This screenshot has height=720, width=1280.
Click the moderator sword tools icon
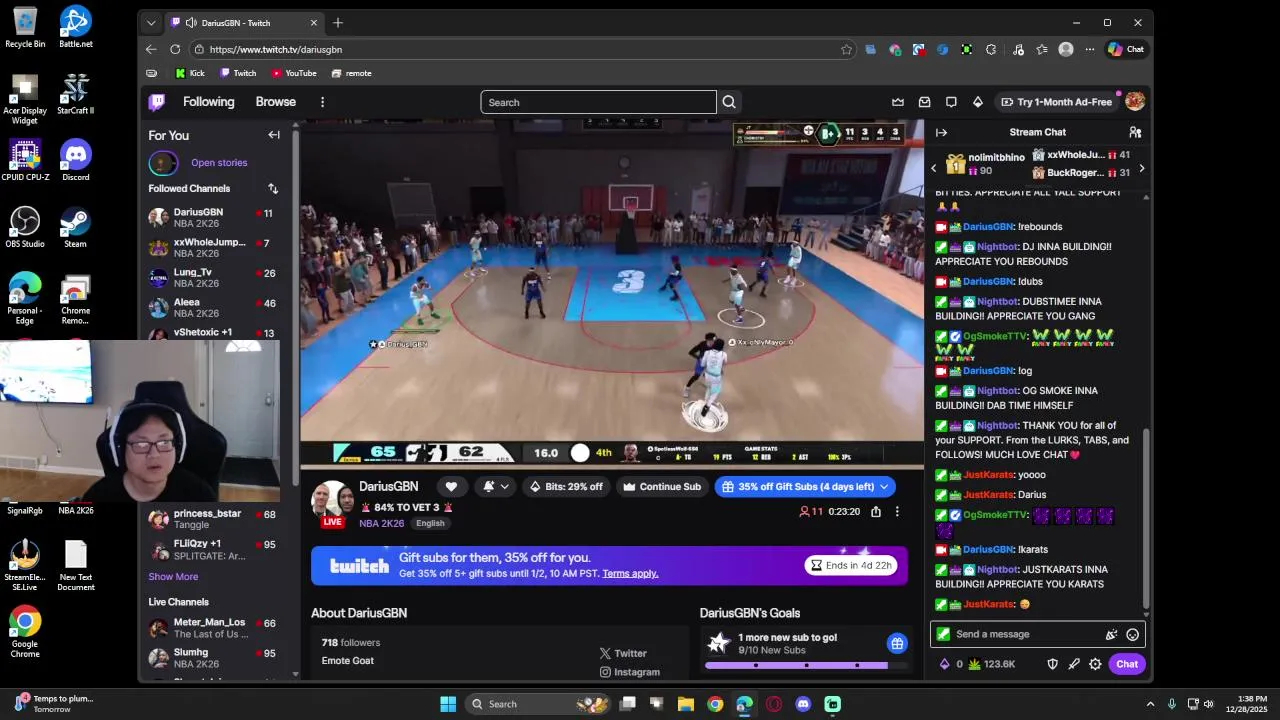pos(1074,664)
